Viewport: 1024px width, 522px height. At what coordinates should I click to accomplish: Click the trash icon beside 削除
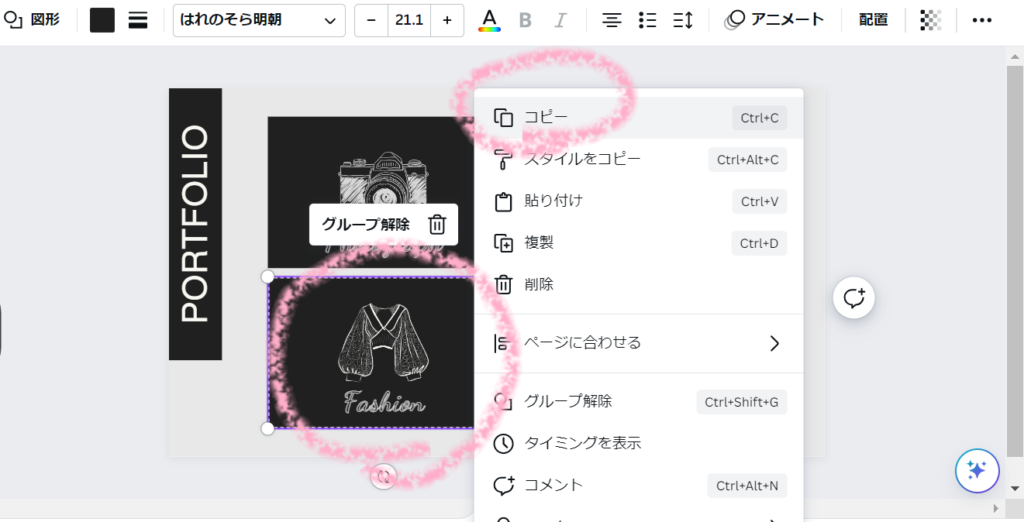pos(503,285)
